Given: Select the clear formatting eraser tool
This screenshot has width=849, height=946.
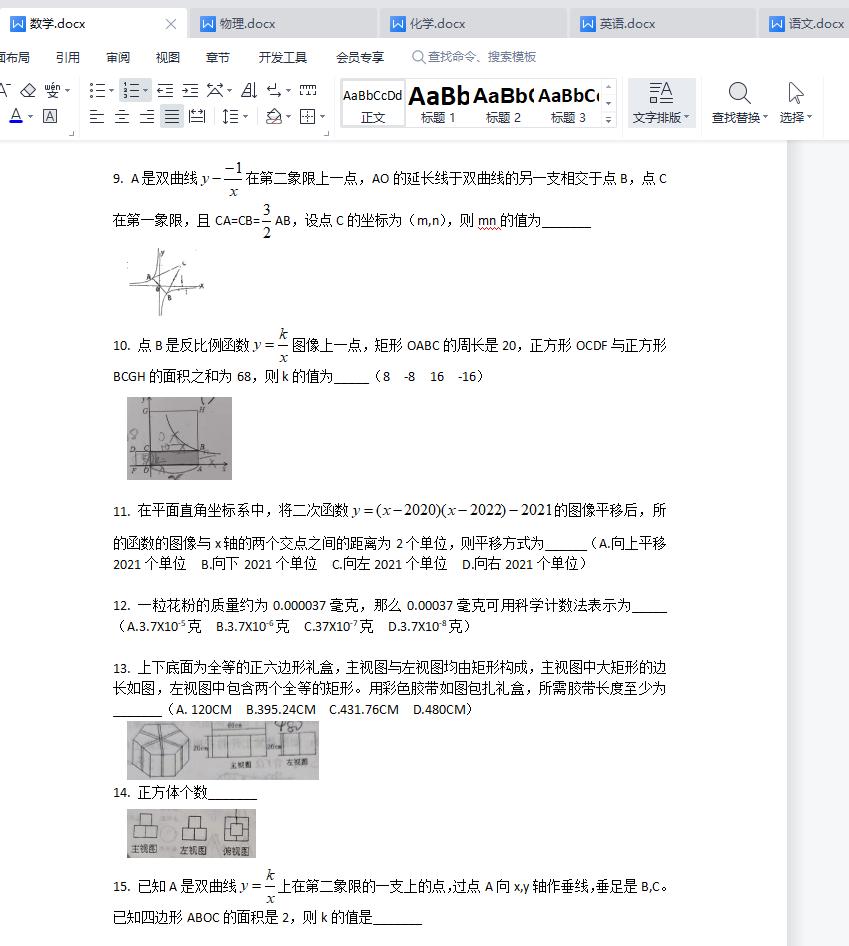Looking at the screenshot, I should (26, 90).
